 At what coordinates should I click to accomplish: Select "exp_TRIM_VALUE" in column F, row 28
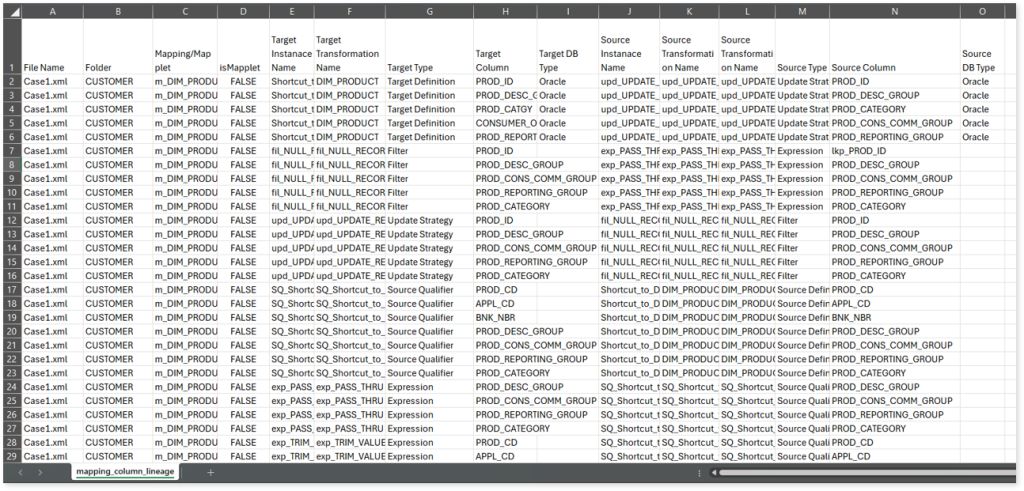349,442
